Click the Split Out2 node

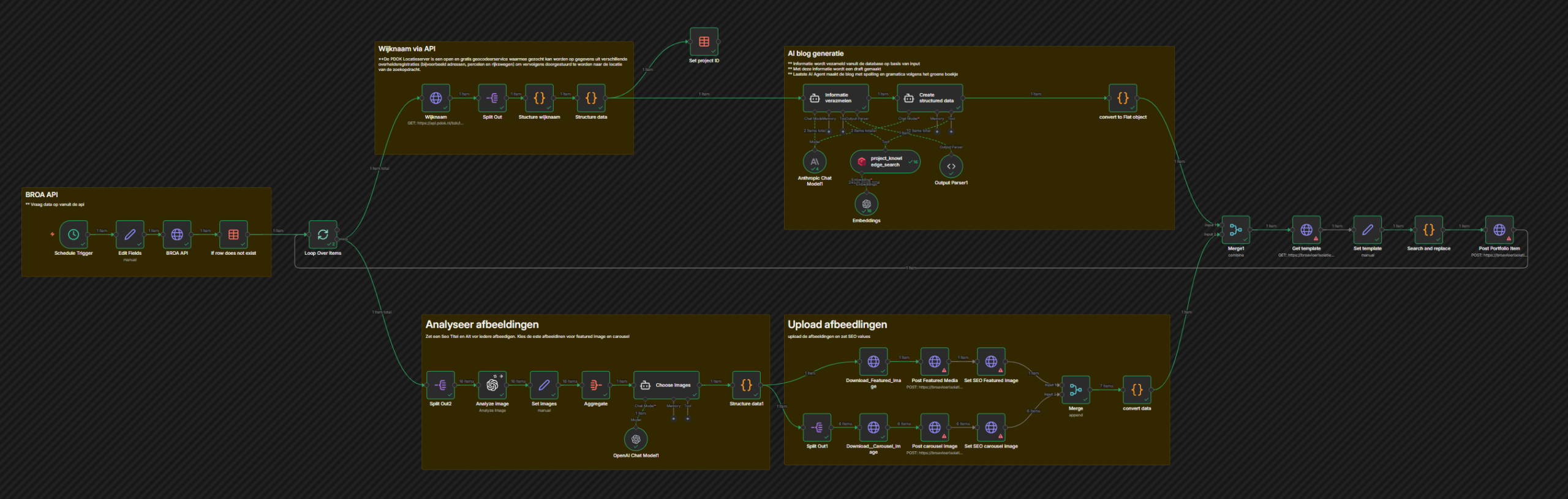(x=440, y=385)
